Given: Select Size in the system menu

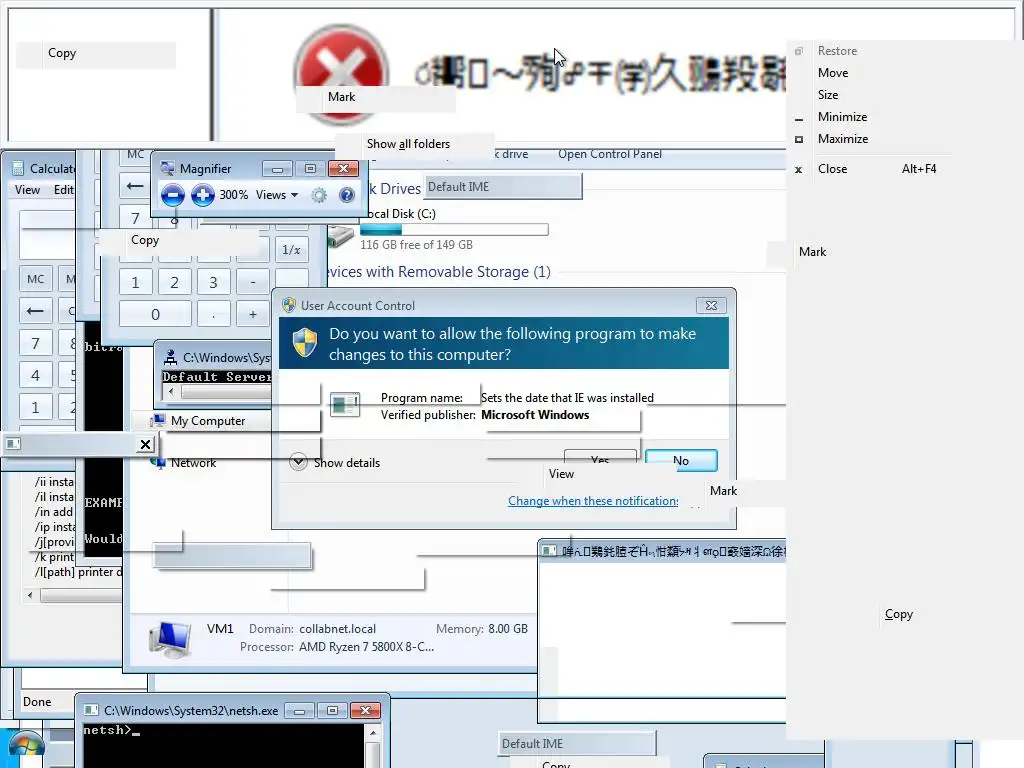Looking at the screenshot, I should pyautogui.click(x=827, y=95).
